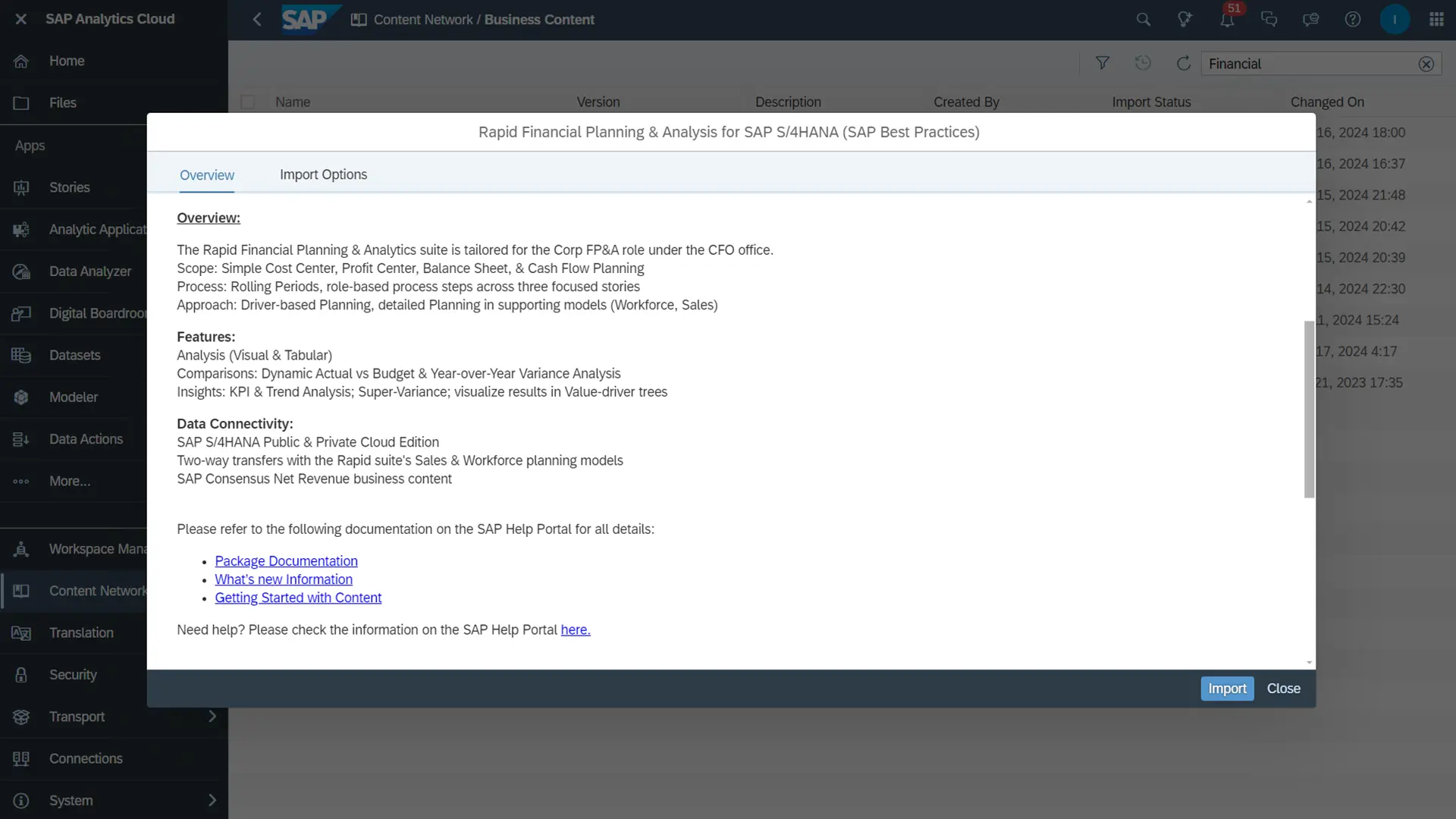The width and height of the screenshot is (1456, 819).
Task: Open Digital Boardroom in the sidebar
Action: point(73,313)
